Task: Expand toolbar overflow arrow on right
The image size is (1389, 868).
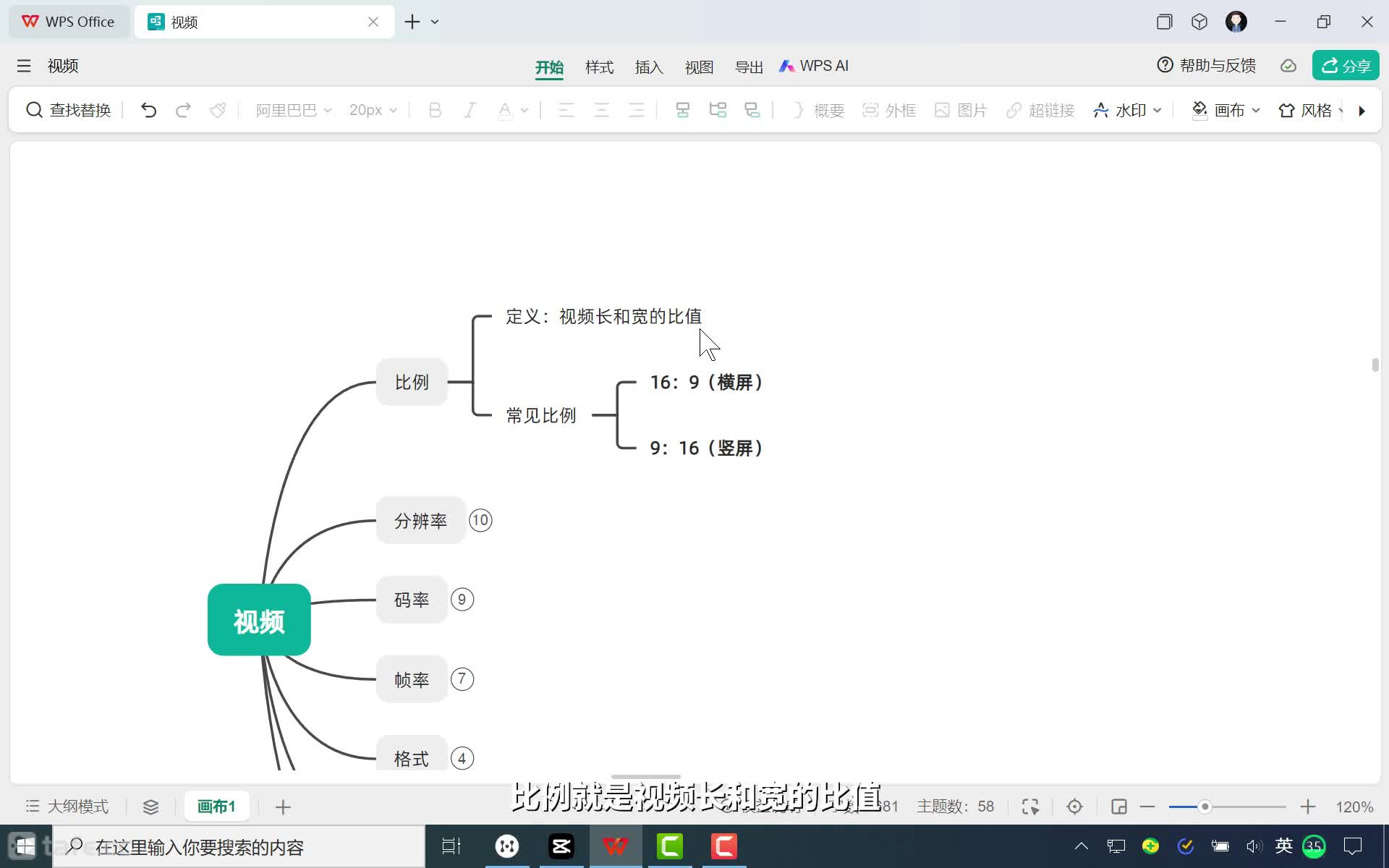Action: tap(1362, 111)
